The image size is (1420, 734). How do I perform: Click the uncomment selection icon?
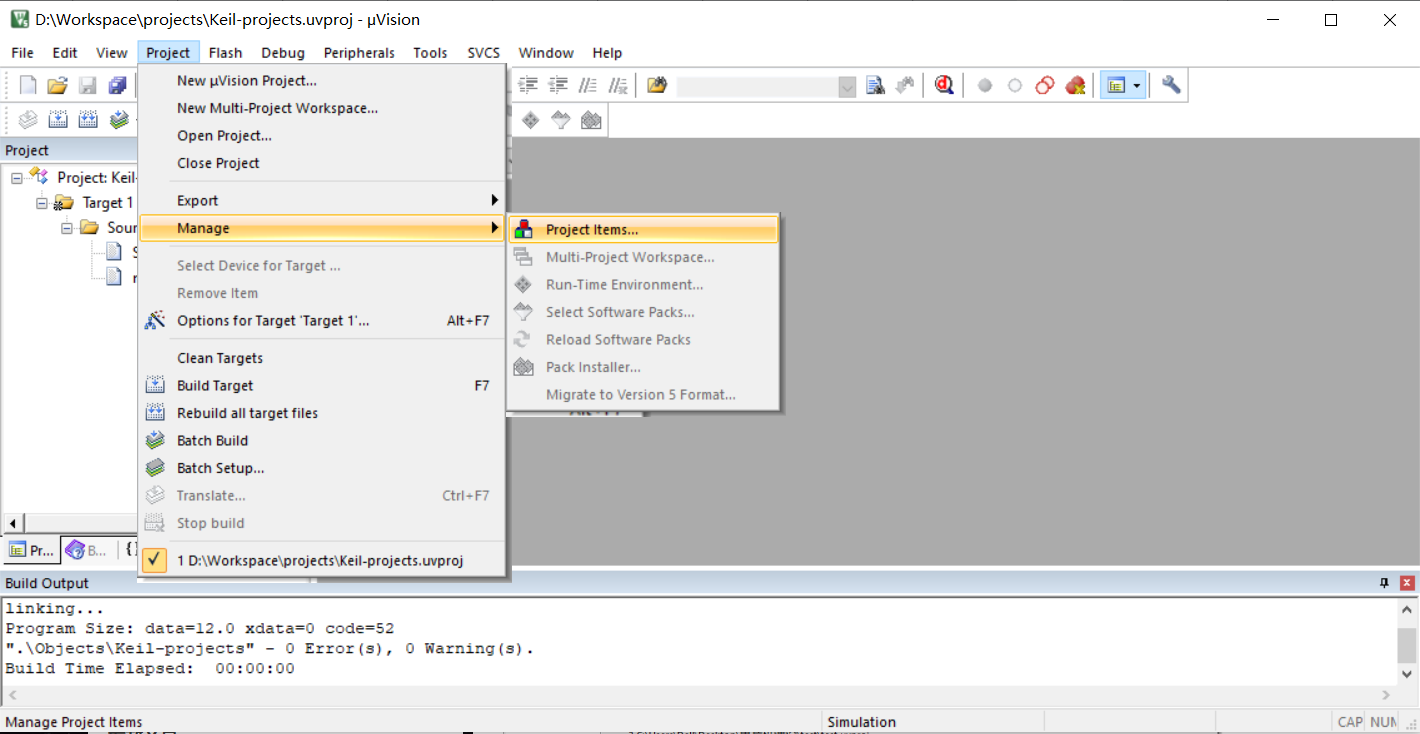pos(618,86)
